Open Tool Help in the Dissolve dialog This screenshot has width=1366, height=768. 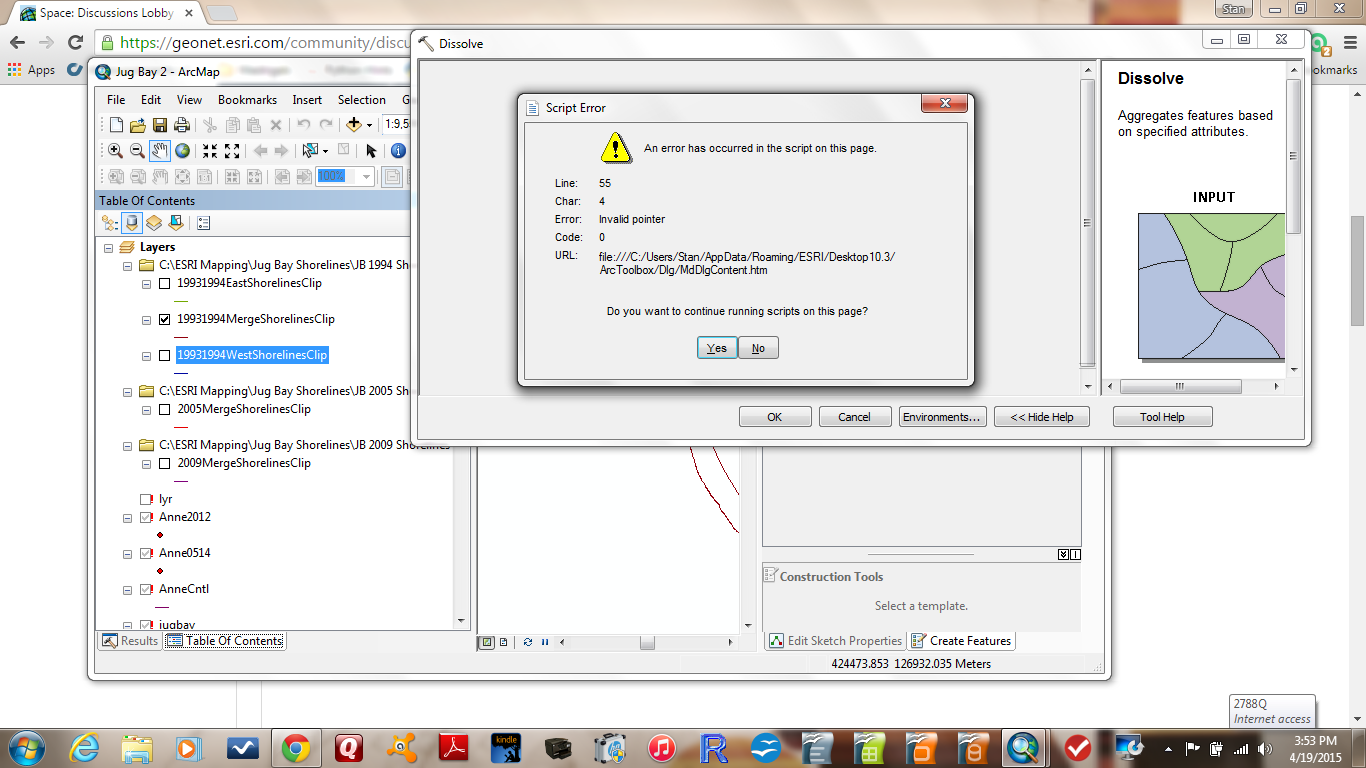point(1163,417)
